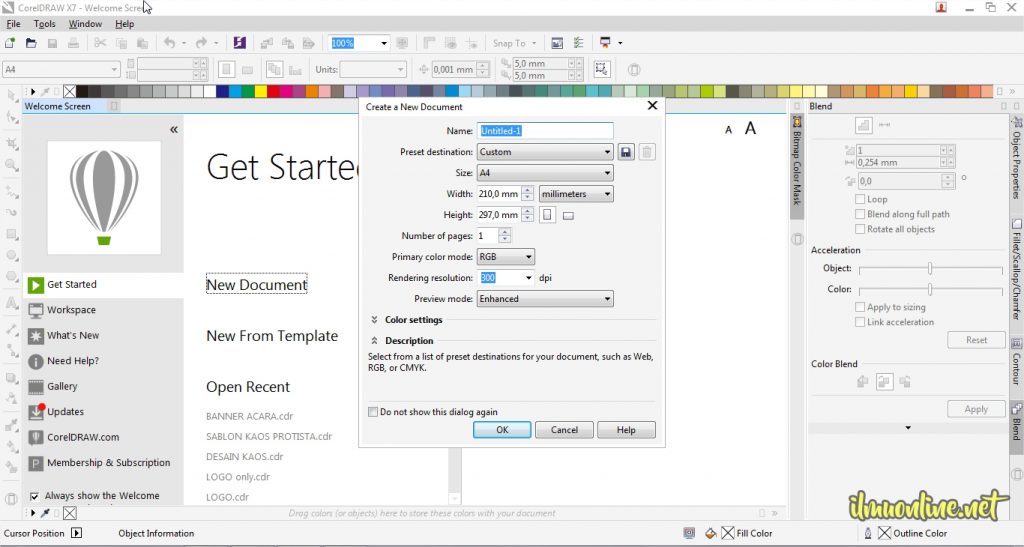The width and height of the screenshot is (1024, 547).
Task: Toggle Apply to sizing checkbox
Action: (860, 307)
